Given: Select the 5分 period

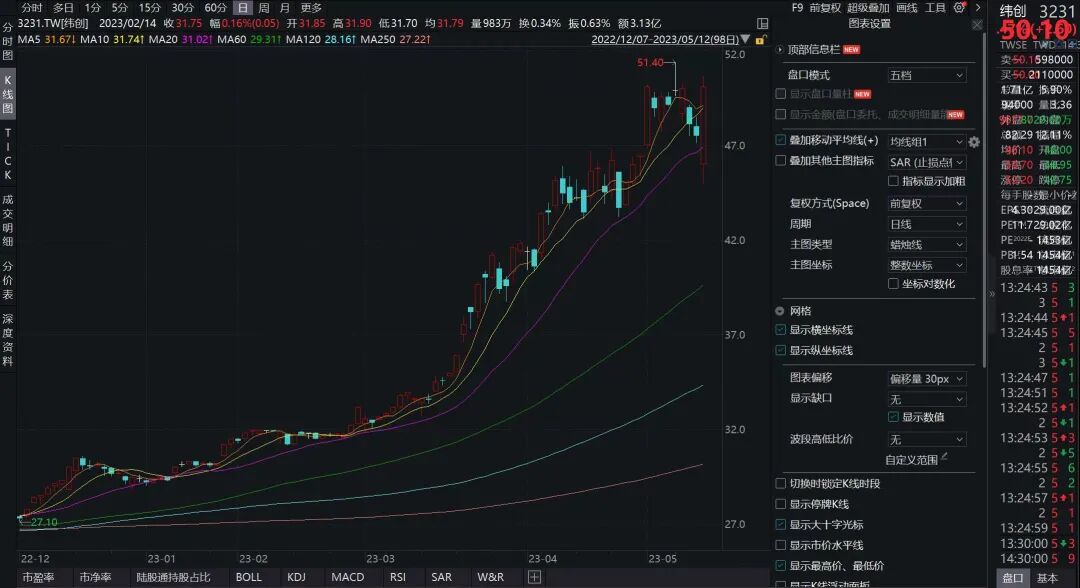Looking at the screenshot, I should coord(120,8).
